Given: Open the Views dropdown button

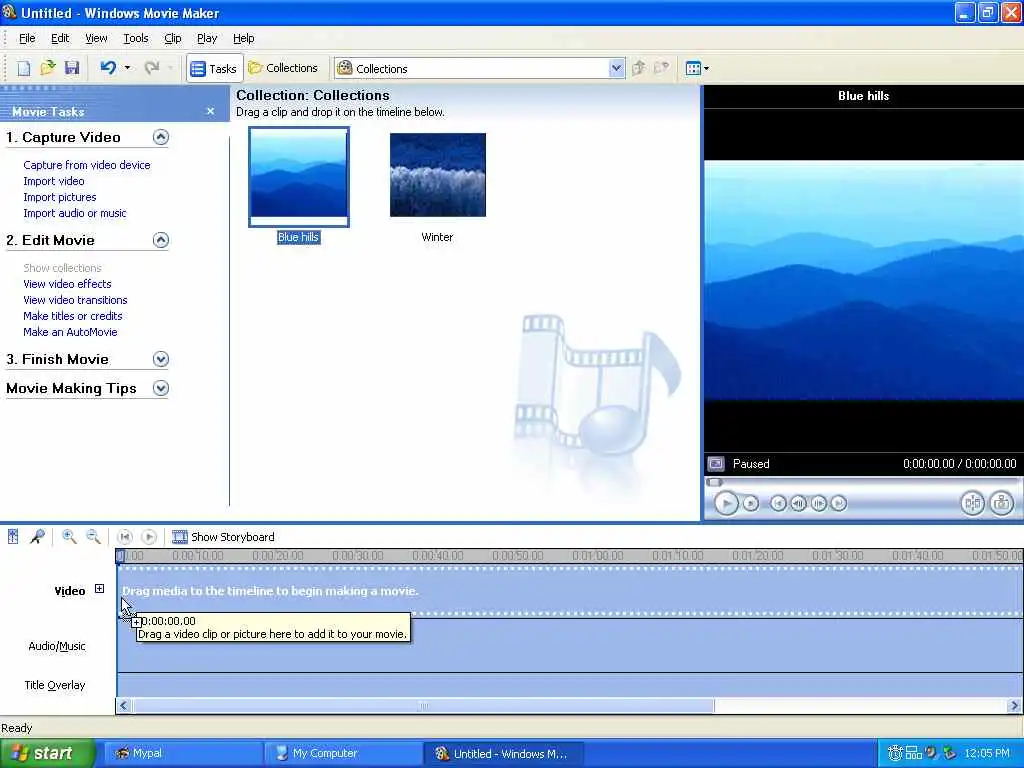Looking at the screenshot, I should coord(697,68).
